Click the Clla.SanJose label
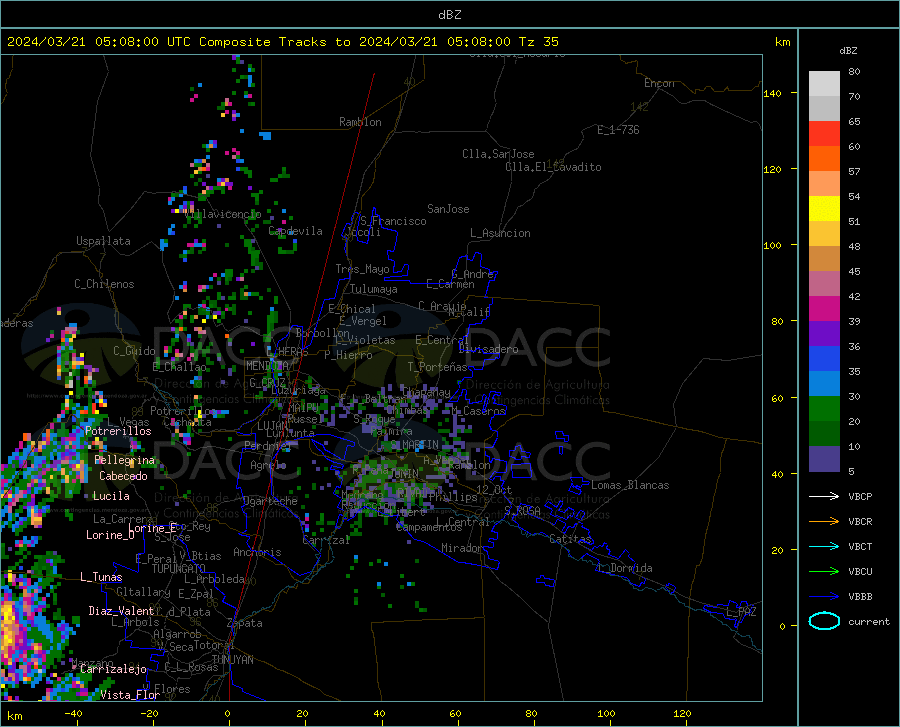Viewport: 900px width, 727px height. click(x=498, y=154)
